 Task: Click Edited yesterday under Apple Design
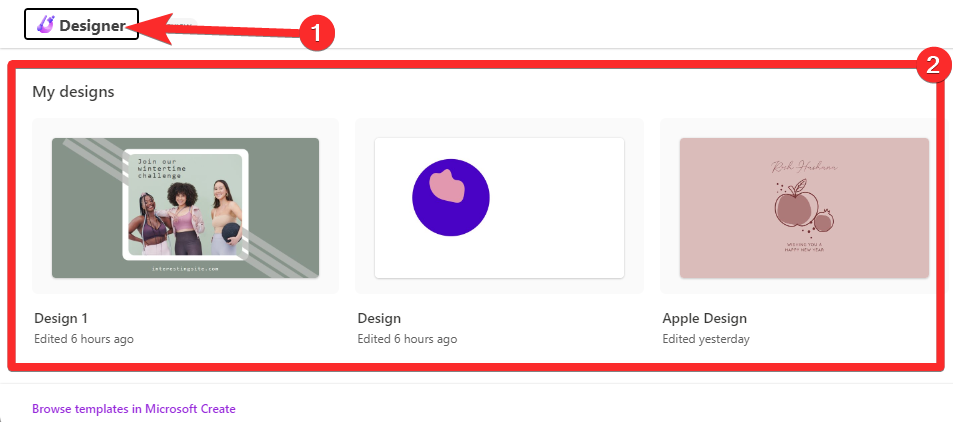pos(706,339)
